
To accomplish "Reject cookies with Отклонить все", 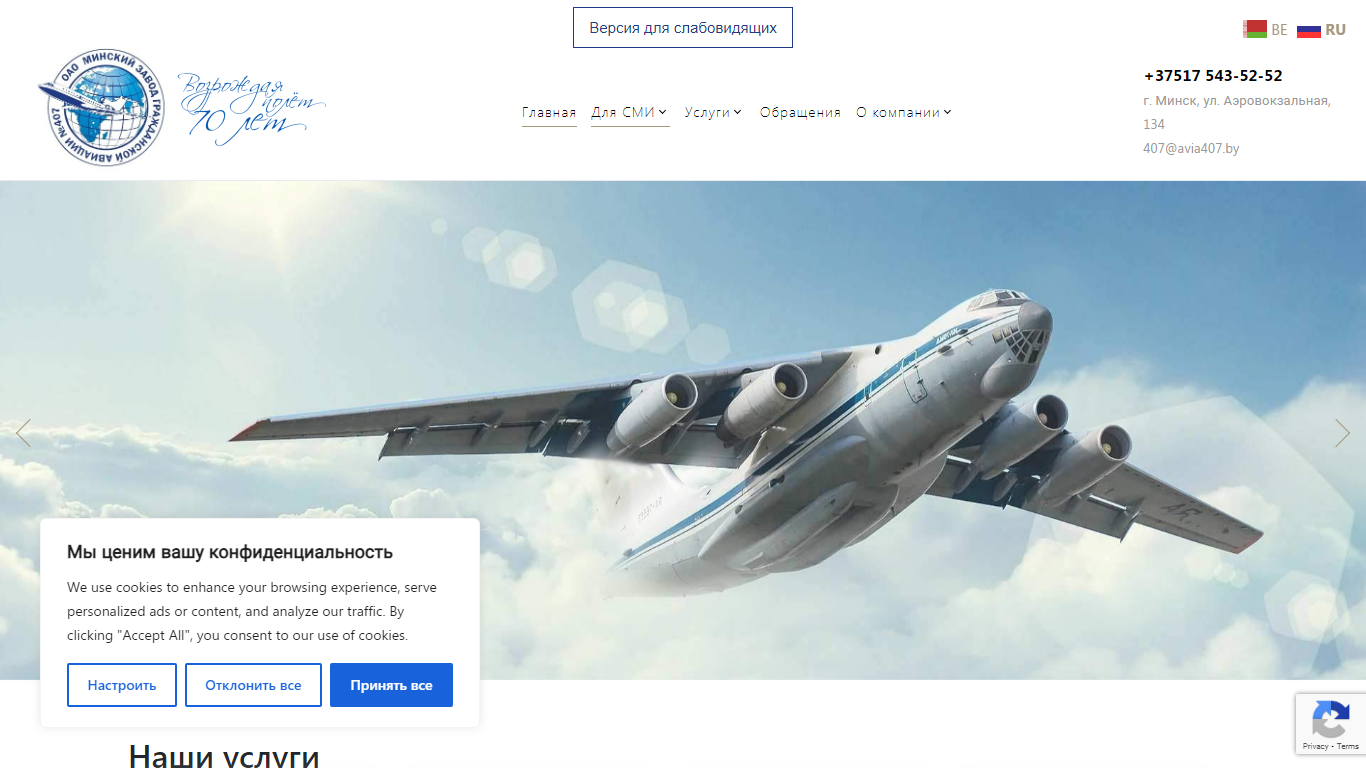I will [x=253, y=685].
